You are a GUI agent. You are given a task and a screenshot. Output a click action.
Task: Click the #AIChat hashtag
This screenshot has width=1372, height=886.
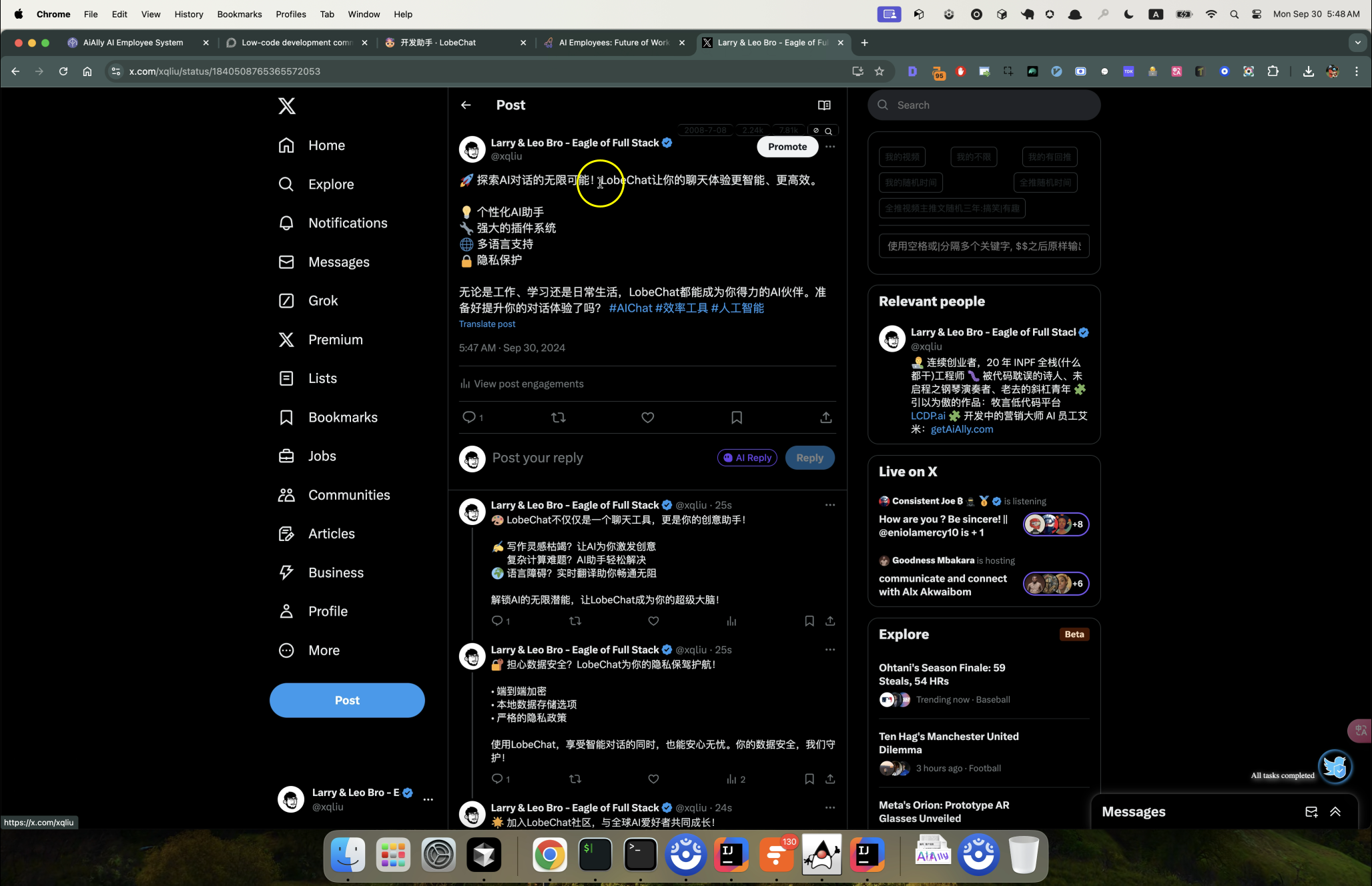point(630,308)
